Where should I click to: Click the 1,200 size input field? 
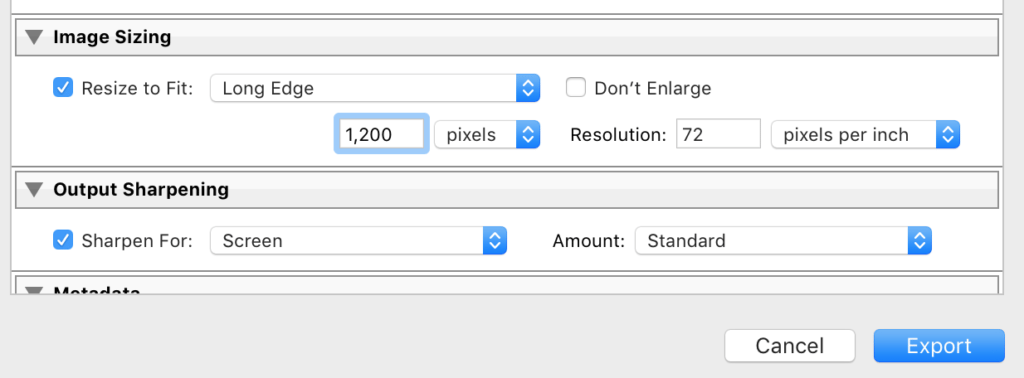point(381,134)
